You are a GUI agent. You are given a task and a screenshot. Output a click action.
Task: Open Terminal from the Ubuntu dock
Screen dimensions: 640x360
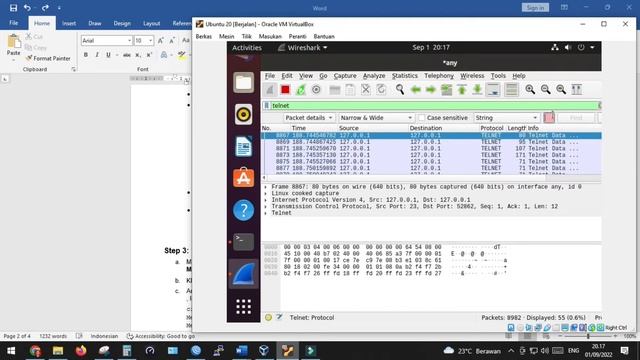pyautogui.click(x=244, y=242)
